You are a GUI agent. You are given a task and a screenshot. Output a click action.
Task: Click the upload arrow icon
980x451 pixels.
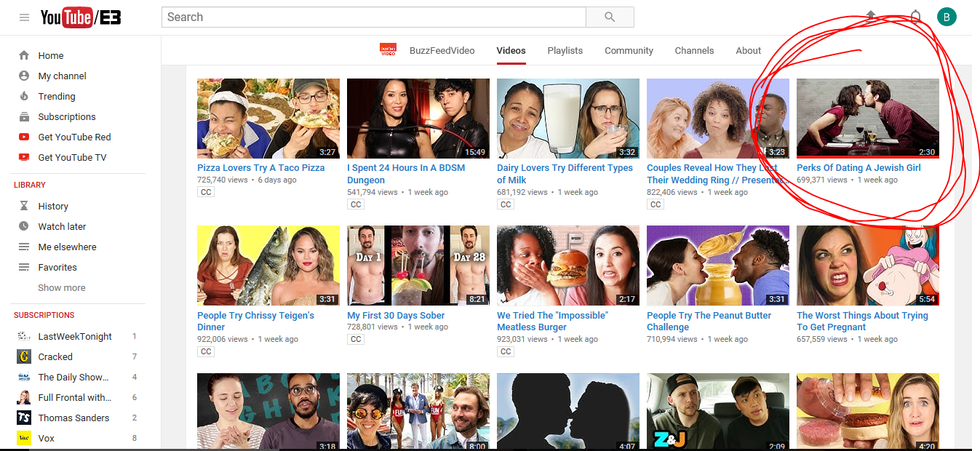pos(871,17)
